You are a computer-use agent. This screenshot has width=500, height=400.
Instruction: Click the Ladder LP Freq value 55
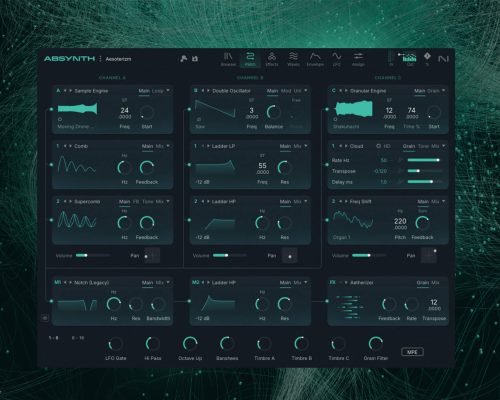click(x=262, y=166)
